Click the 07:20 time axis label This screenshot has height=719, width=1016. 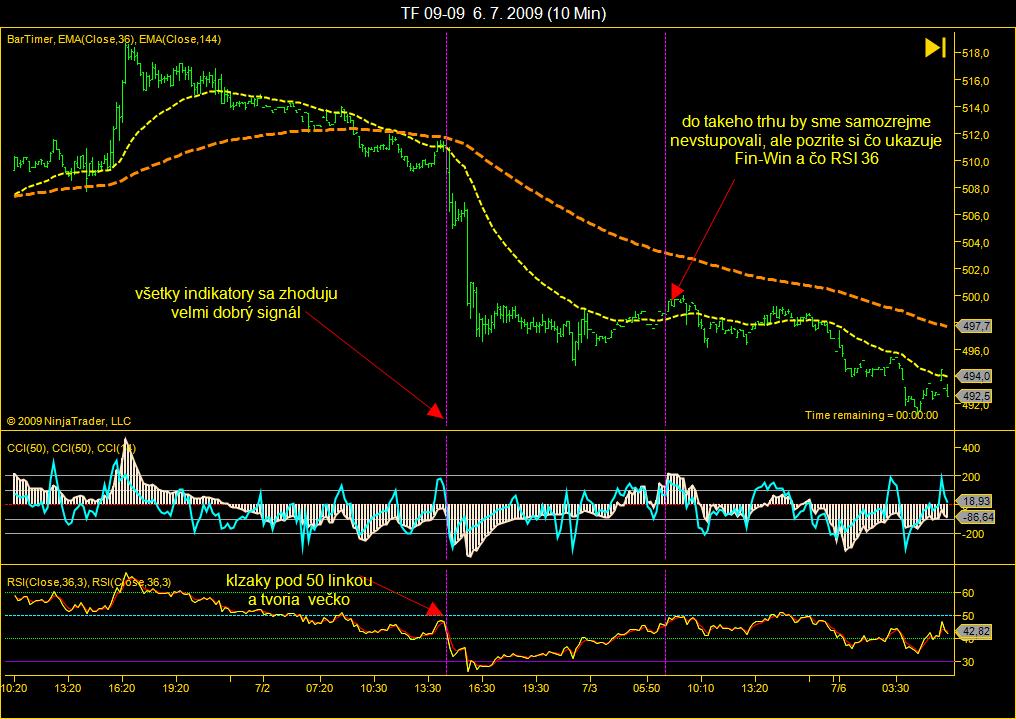(319, 688)
